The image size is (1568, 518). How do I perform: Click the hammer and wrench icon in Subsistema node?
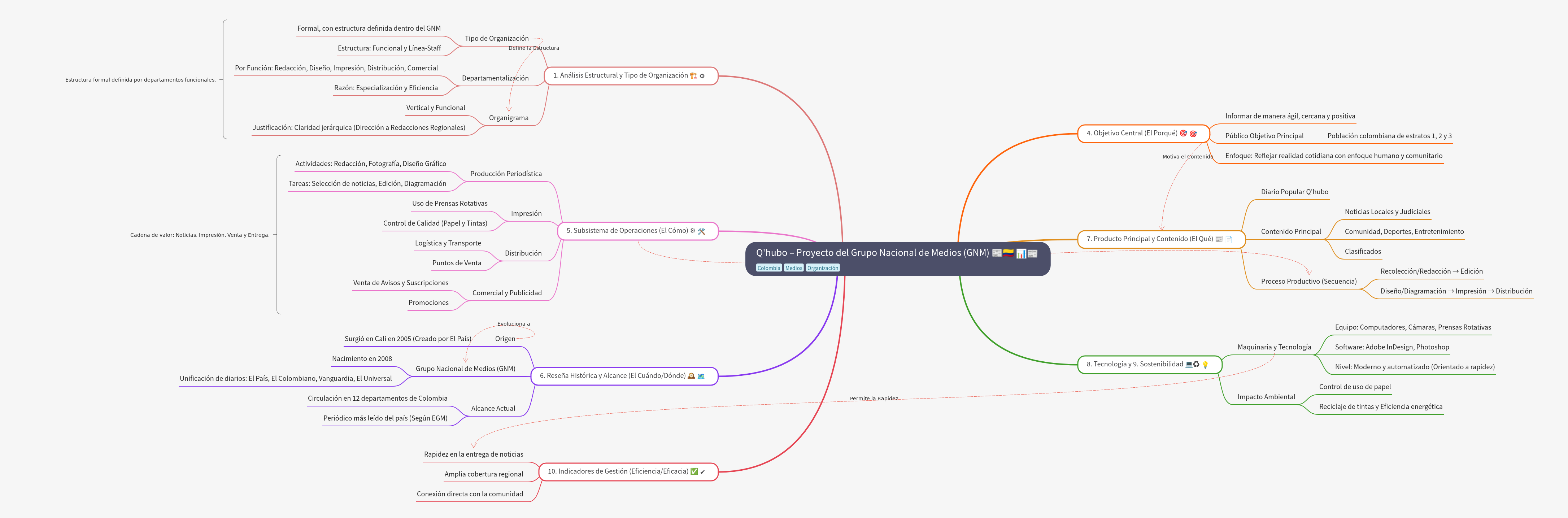click(701, 231)
